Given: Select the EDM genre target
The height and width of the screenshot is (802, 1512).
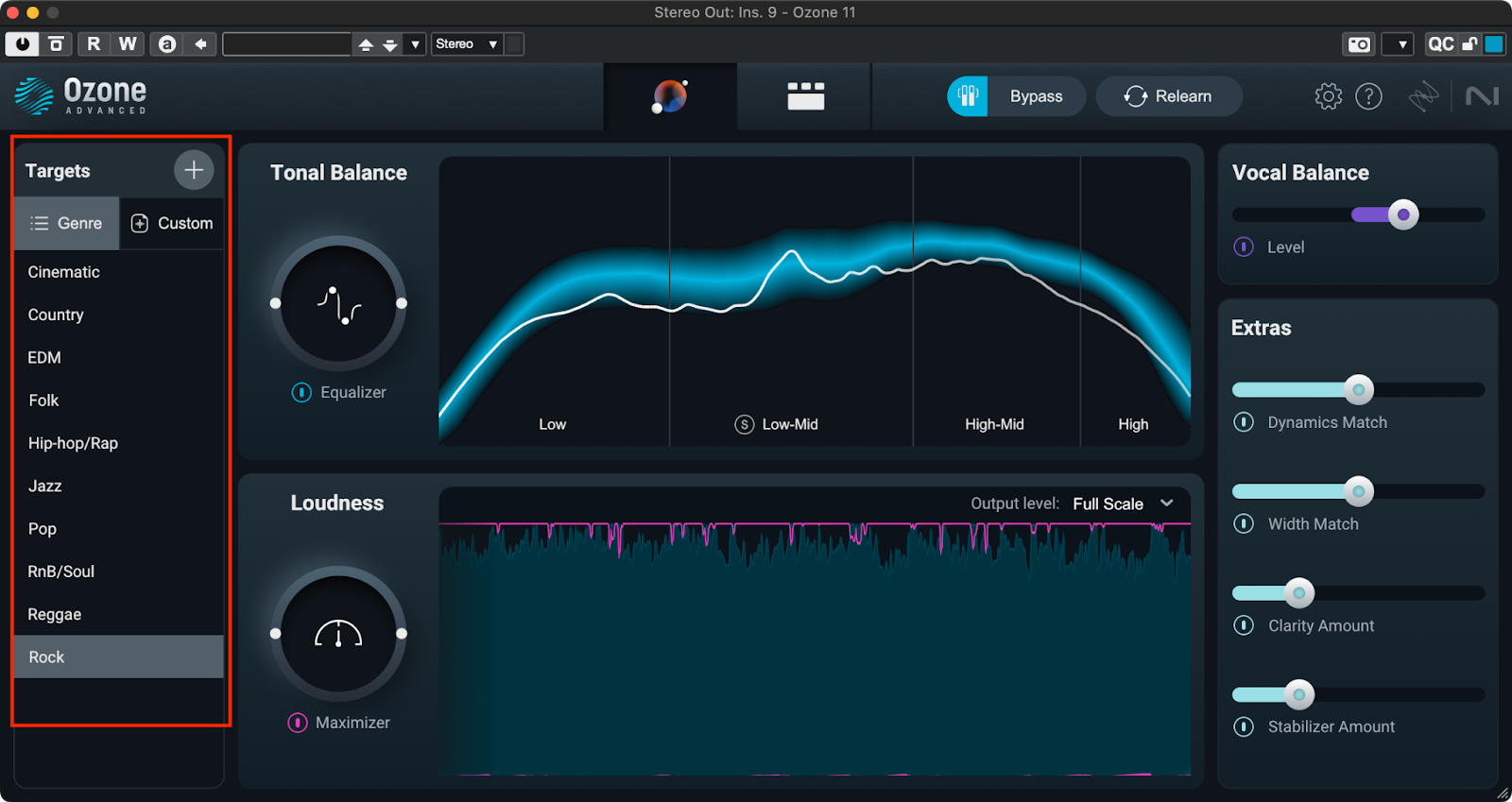Looking at the screenshot, I should (119, 357).
